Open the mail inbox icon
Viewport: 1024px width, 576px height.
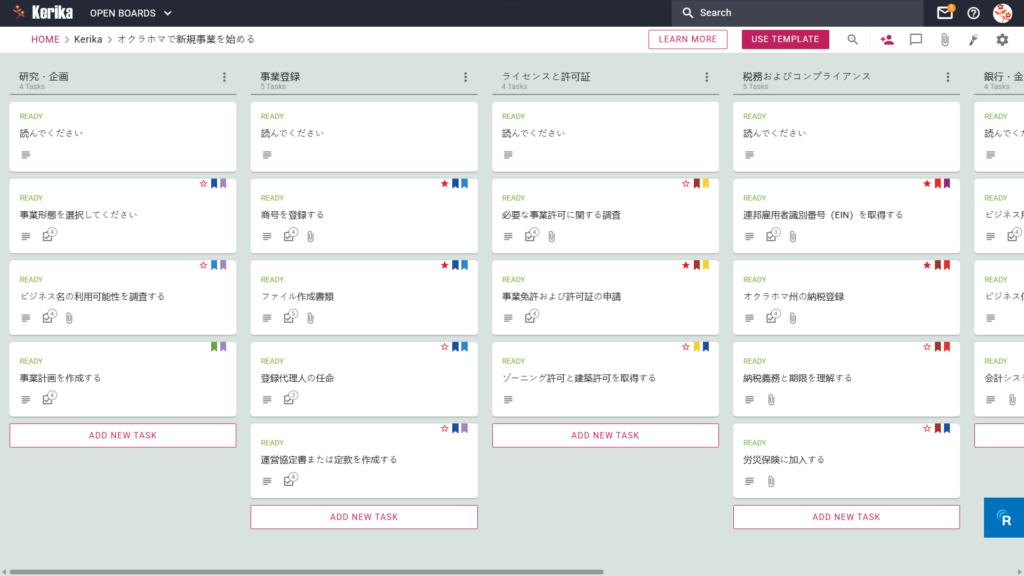pyautogui.click(x=944, y=12)
